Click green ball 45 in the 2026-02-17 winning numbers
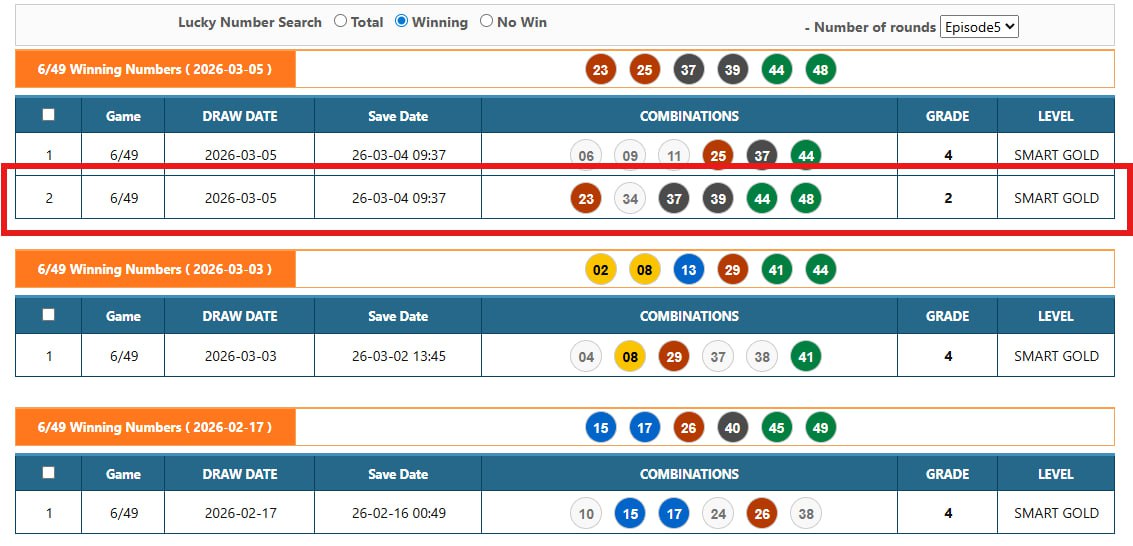Image resolution: width=1133 pixels, height=546 pixels. coord(777,428)
